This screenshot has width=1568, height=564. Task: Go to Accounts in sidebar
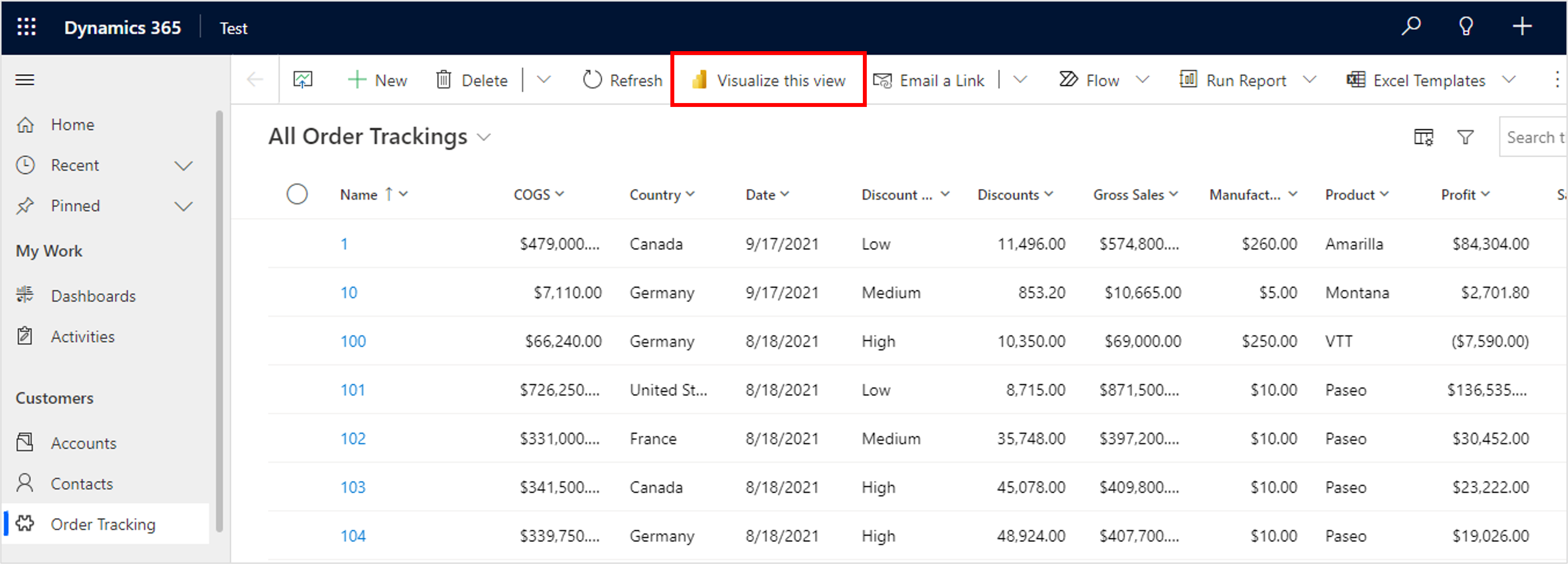pos(84,443)
